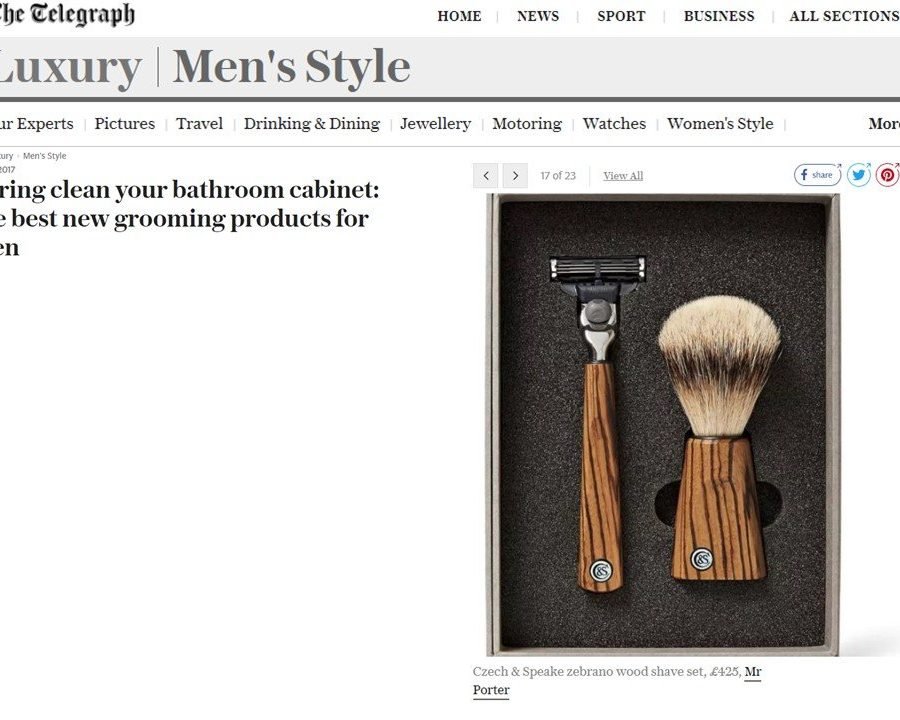Select BUSINESS in the top navigation
Screen dimensions: 900x720
tap(719, 16)
